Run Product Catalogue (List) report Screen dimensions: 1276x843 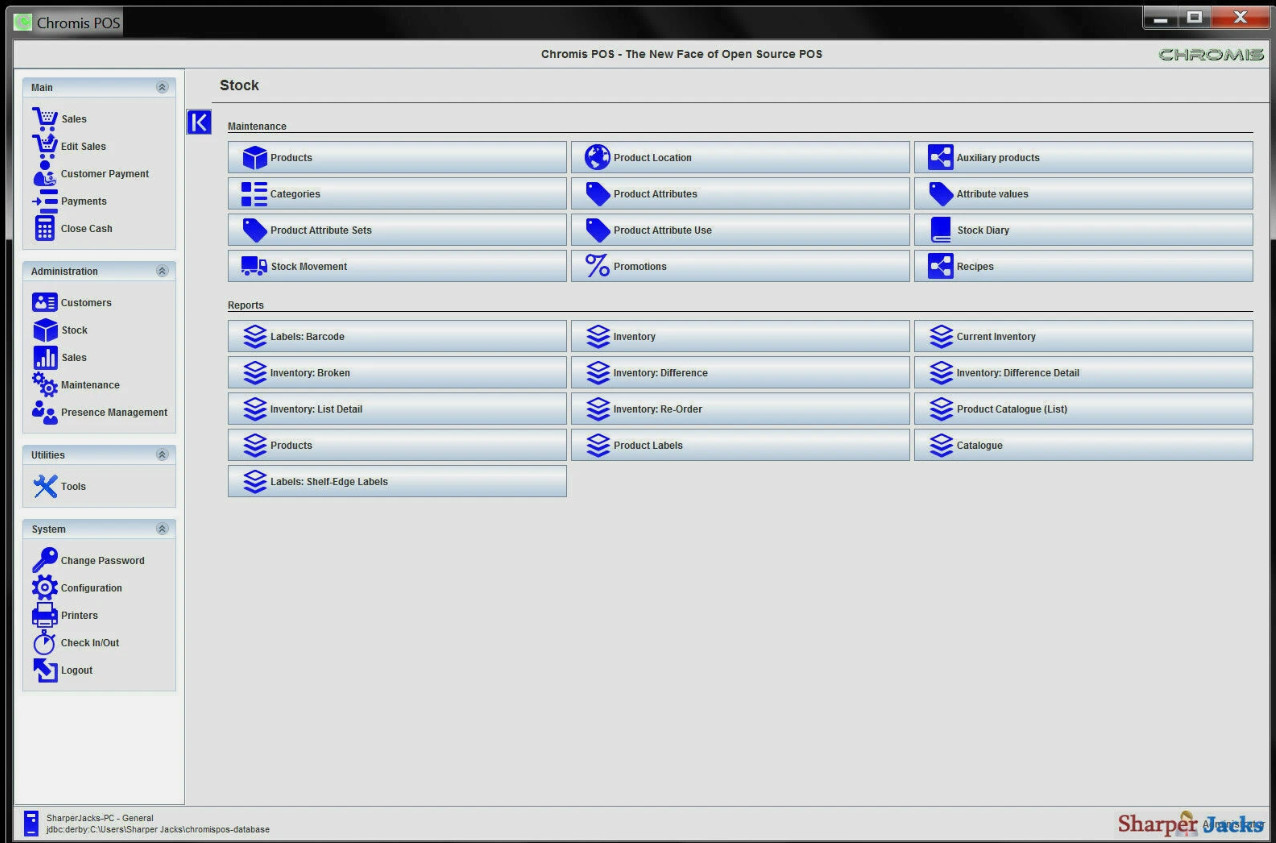[x=1084, y=409]
